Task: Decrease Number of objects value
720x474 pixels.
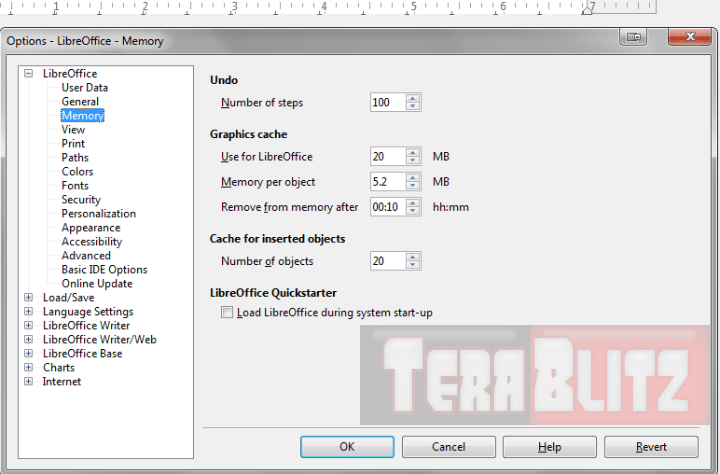Action: coord(413,265)
